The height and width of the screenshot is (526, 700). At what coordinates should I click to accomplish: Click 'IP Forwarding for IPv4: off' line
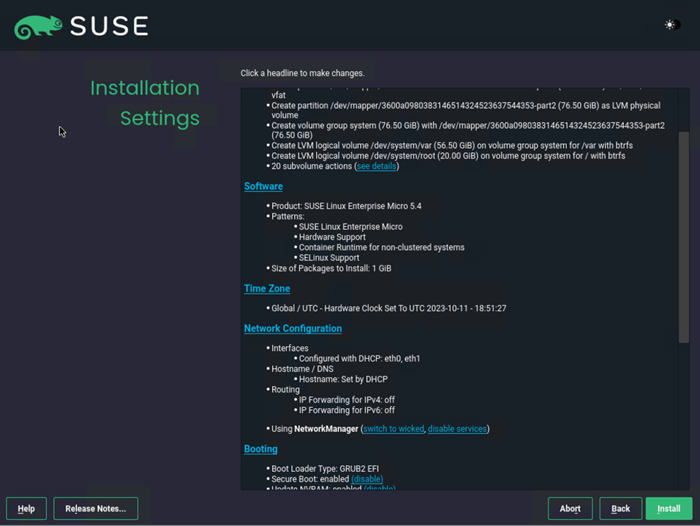coord(347,400)
